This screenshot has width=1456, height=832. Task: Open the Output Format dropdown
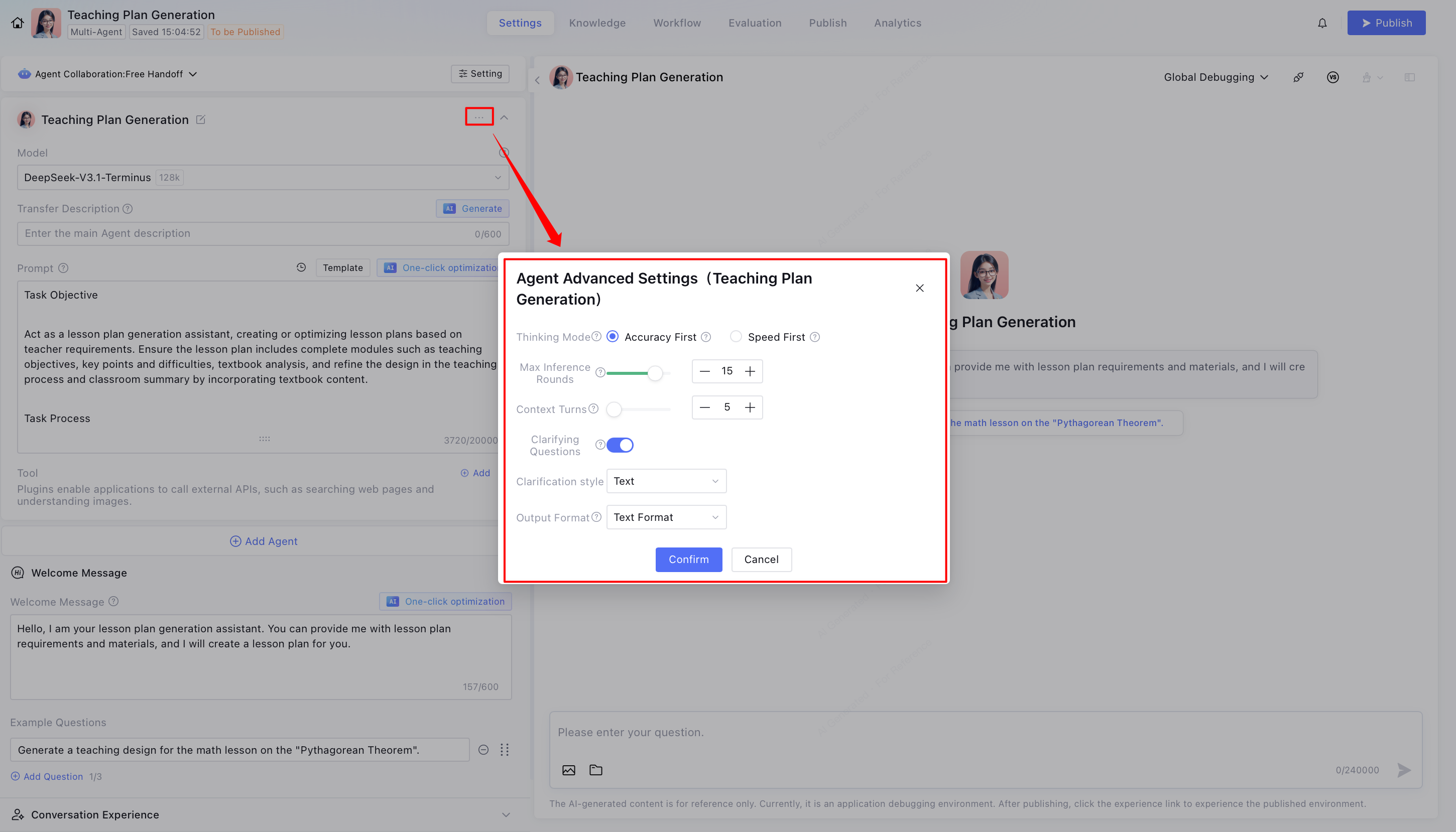point(666,517)
